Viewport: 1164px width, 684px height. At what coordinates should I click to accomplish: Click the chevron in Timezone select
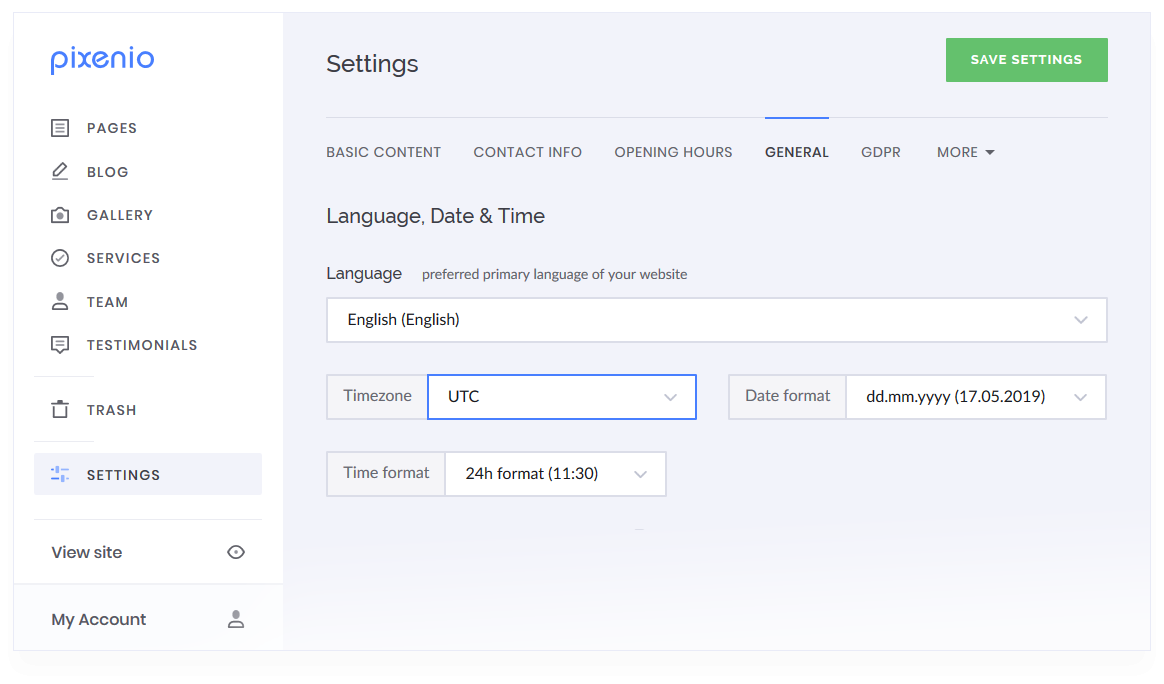click(670, 397)
